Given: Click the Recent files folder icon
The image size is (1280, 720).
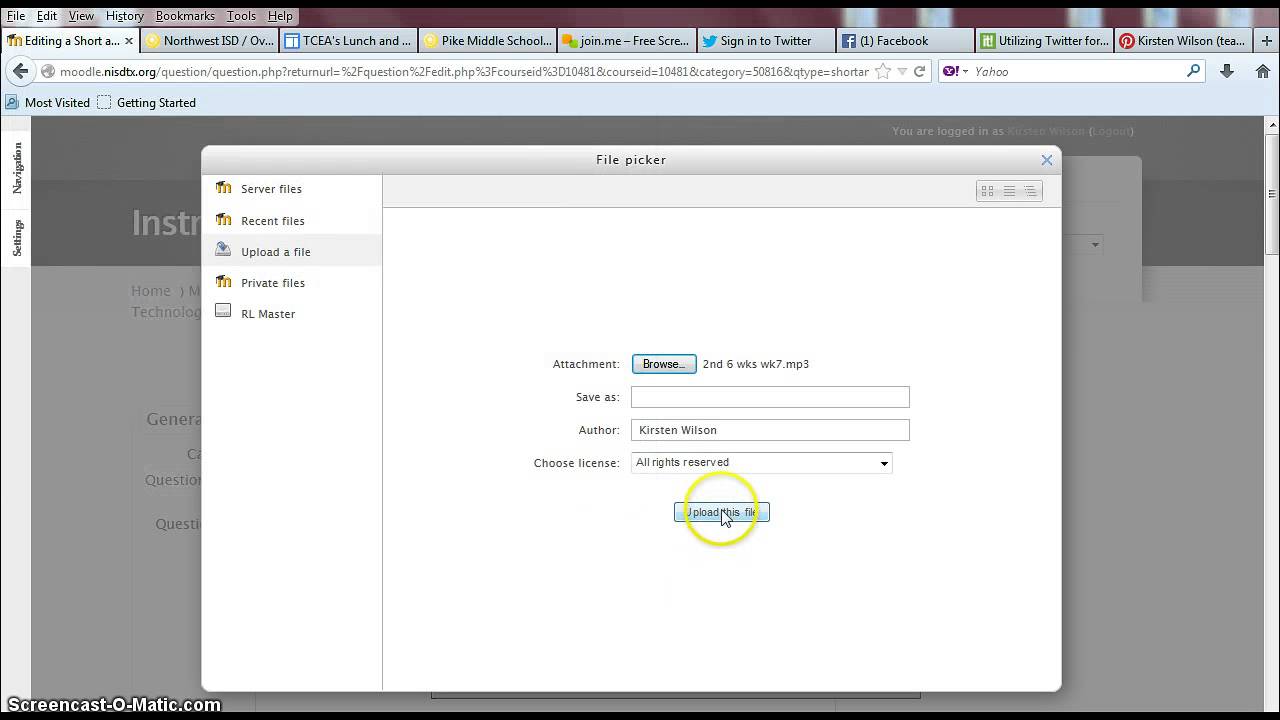Looking at the screenshot, I should tap(224, 220).
